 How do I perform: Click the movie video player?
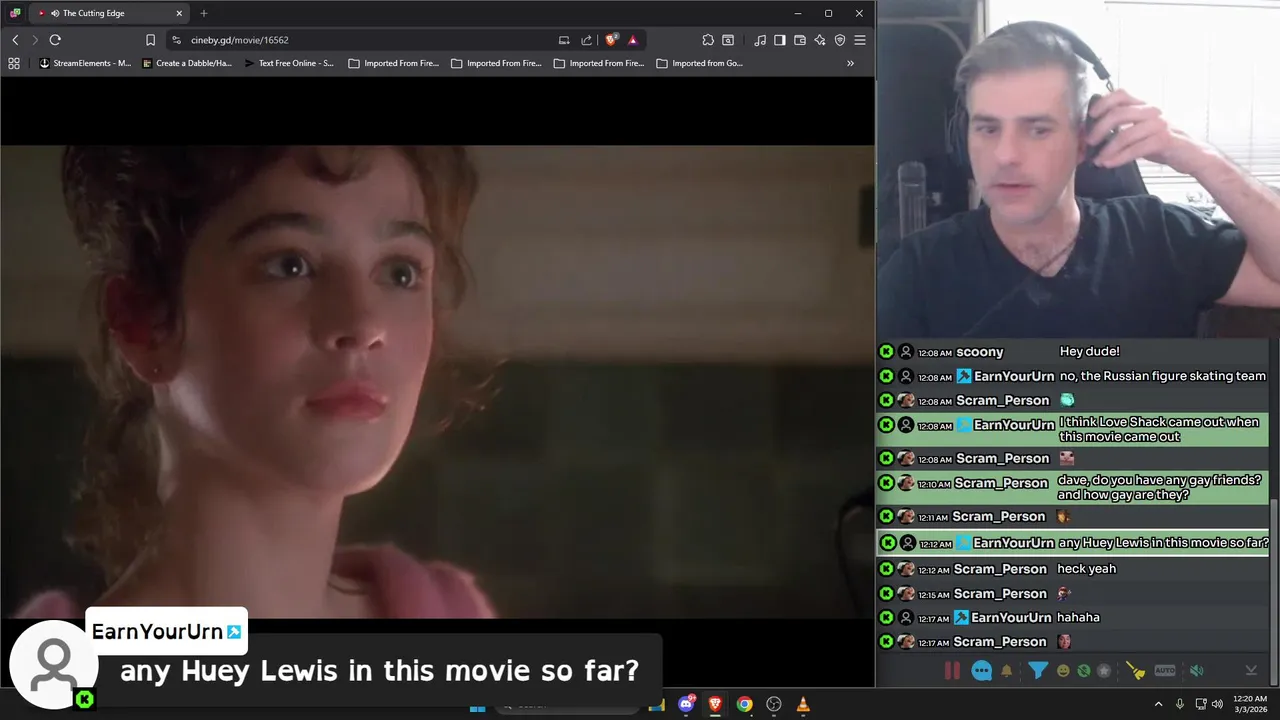pyautogui.click(x=437, y=382)
